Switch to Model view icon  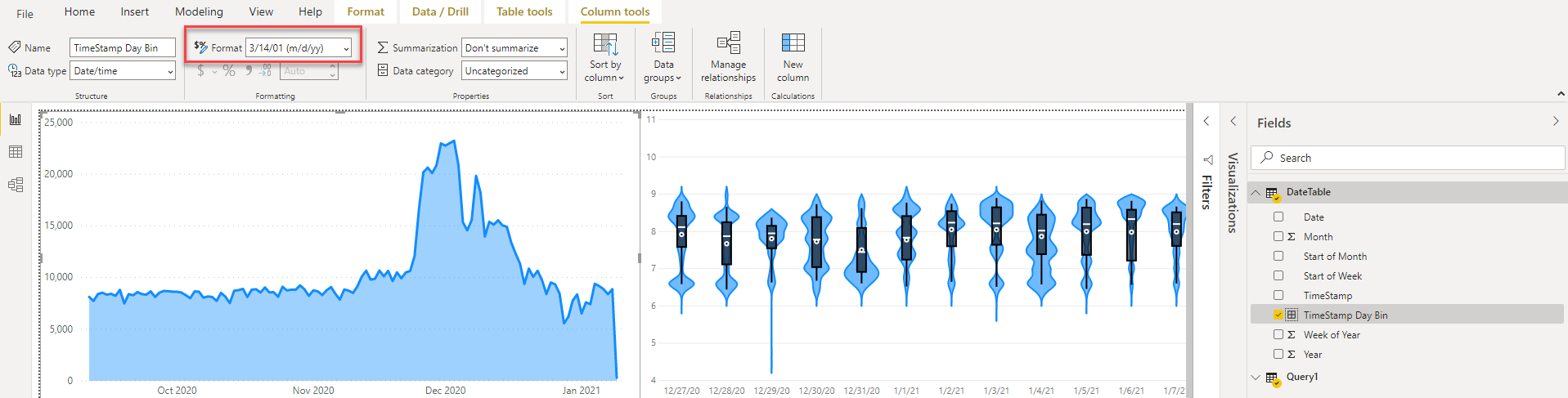click(16, 185)
